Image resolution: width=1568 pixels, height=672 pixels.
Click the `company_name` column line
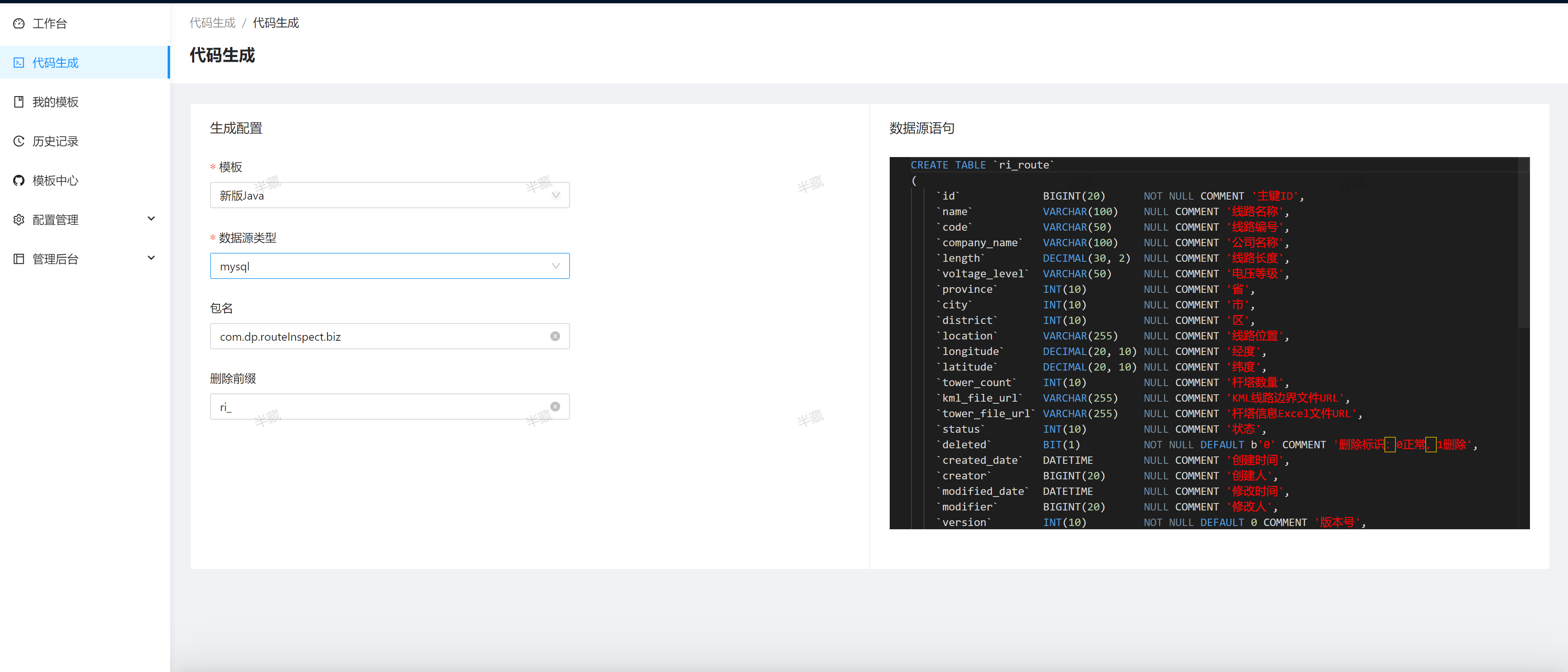[1113, 242]
